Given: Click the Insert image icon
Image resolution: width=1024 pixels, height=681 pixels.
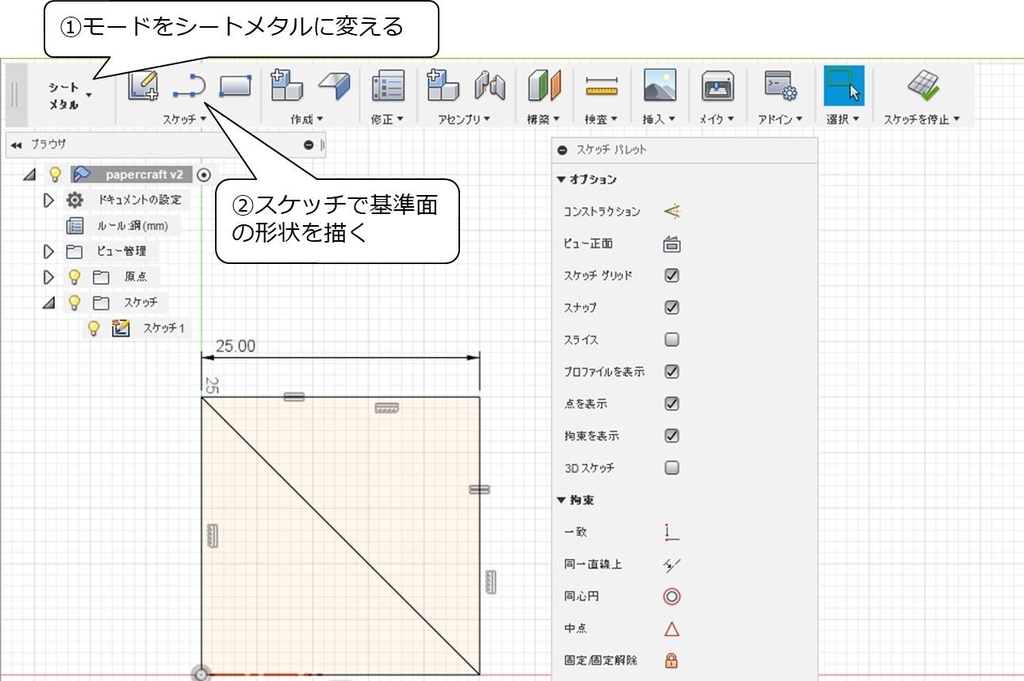Looking at the screenshot, I should pos(660,86).
